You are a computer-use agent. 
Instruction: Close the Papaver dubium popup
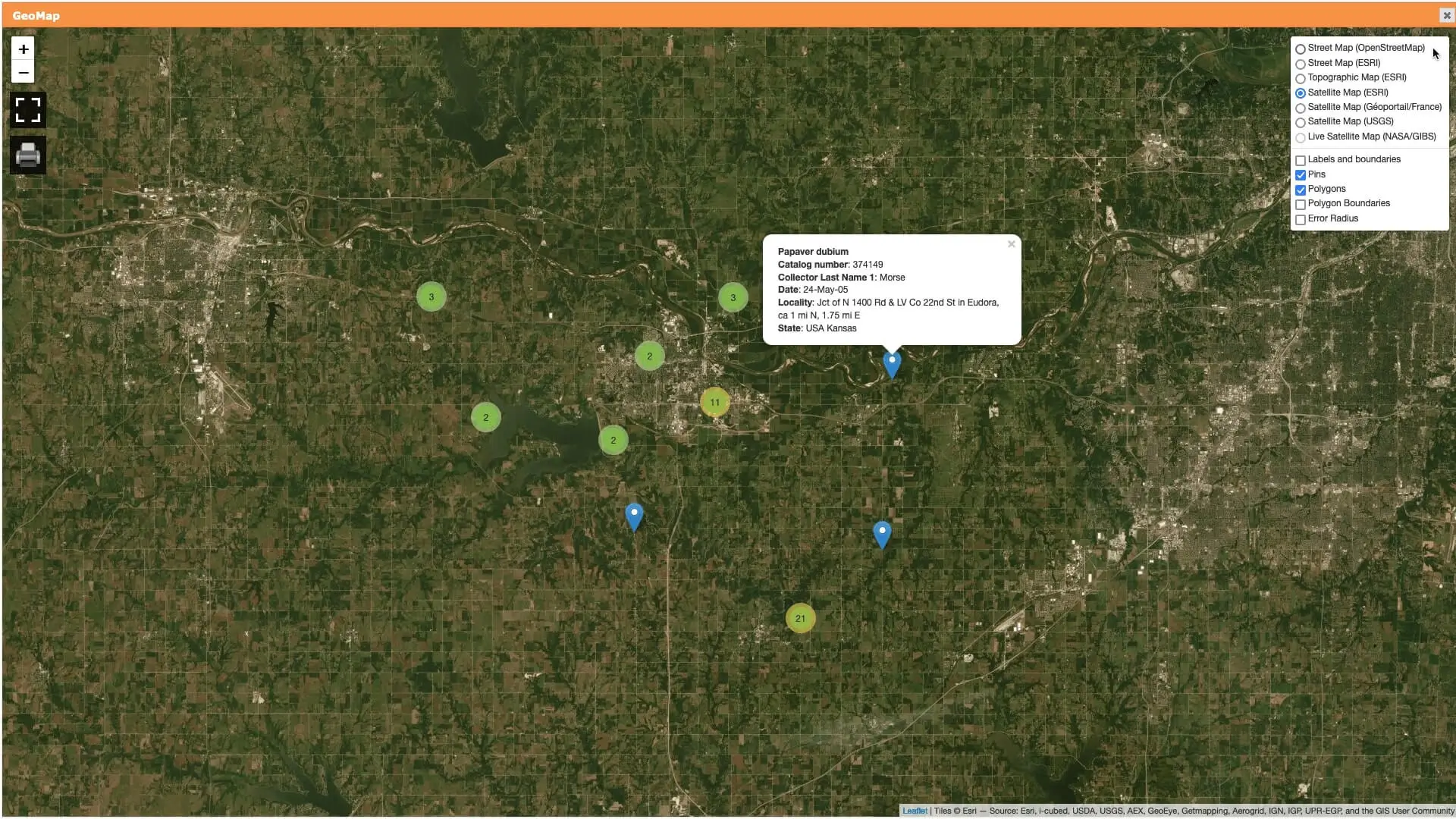tap(1011, 244)
